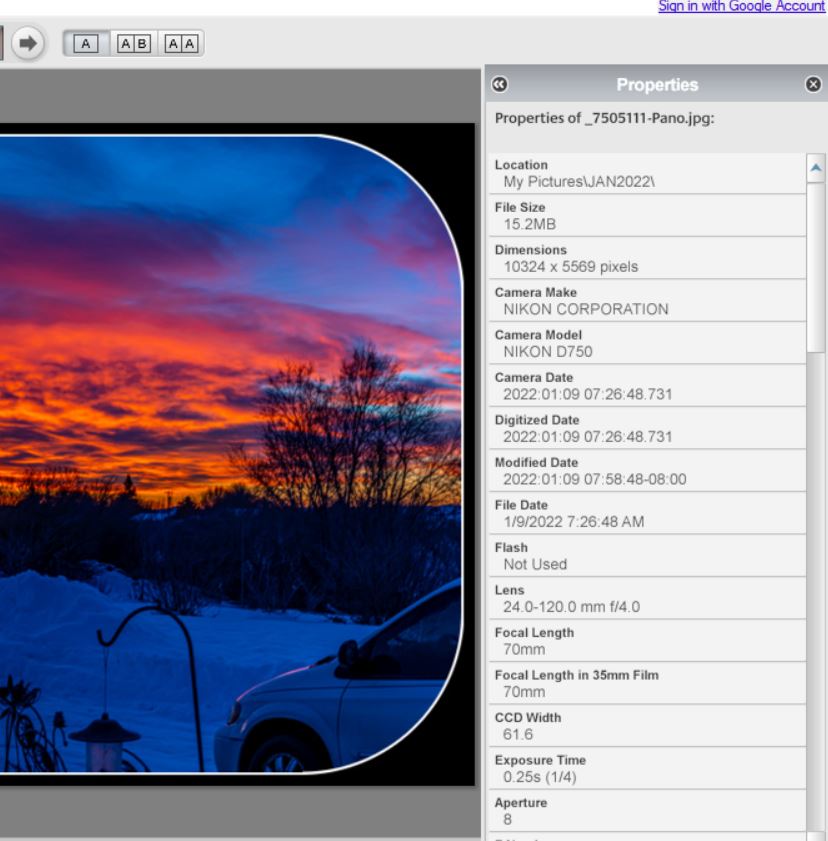Select the Modified Date property row
828x841 pixels.
[x=648, y=471]
